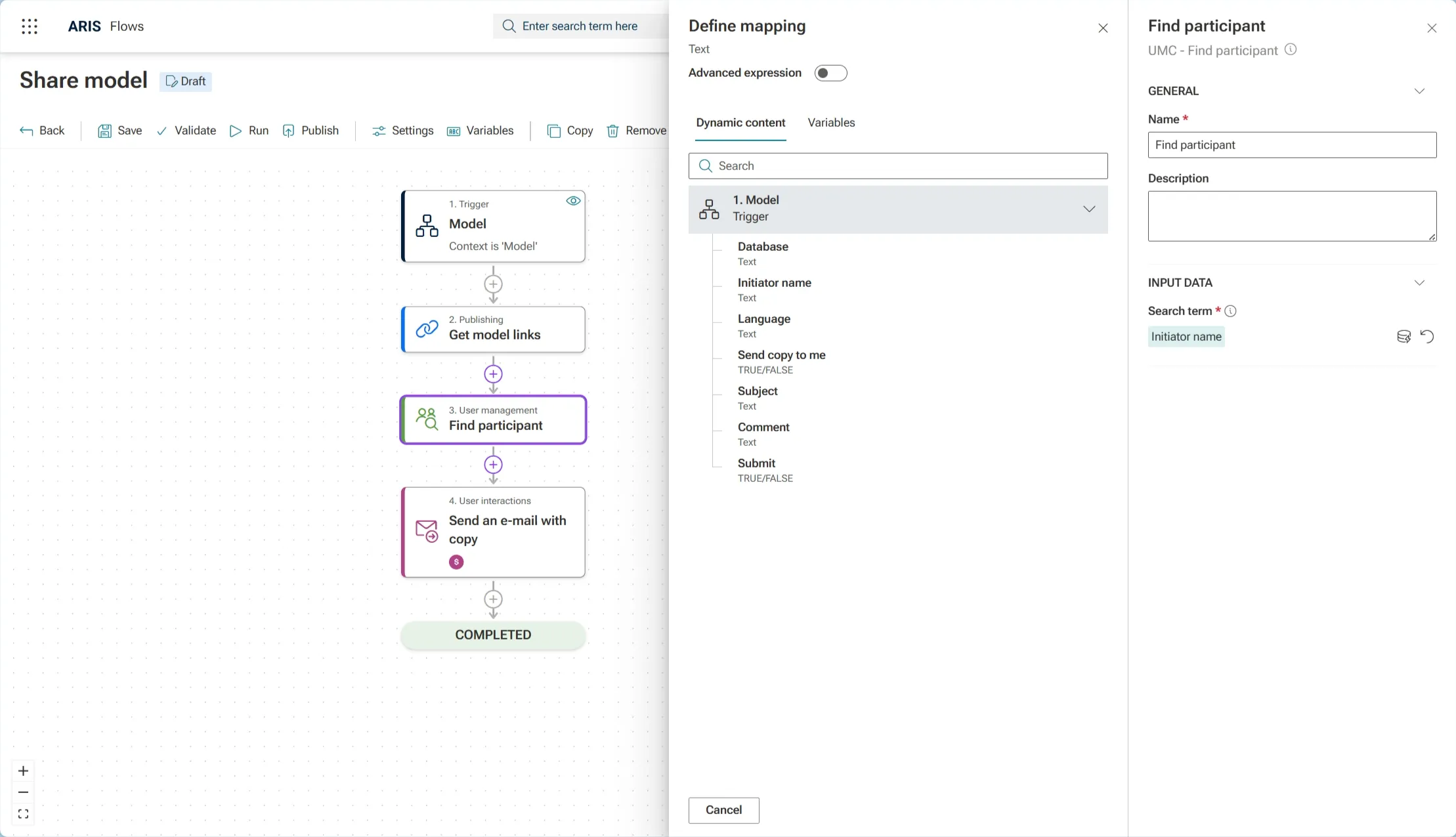The height and width of the screenshot is (837, 1456).
Task: Open flow Settings from toolbar
Action: coord(402,131)
